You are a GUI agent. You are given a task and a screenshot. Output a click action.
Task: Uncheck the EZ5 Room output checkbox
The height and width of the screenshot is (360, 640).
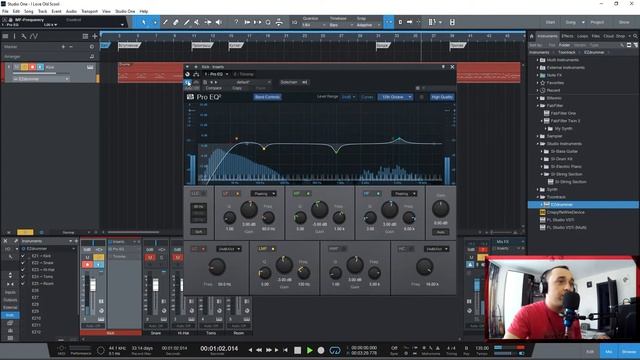pyautogui.click(x=23, y=283)
